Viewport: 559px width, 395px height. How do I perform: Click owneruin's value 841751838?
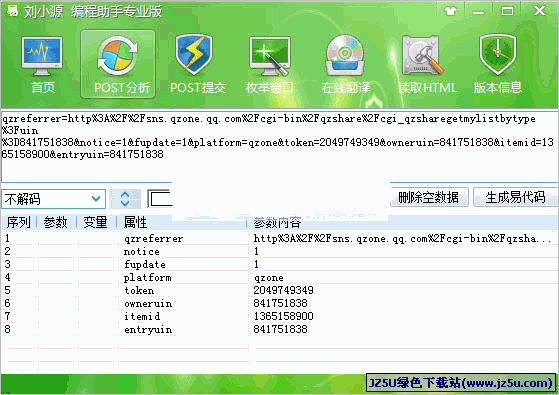281,303
